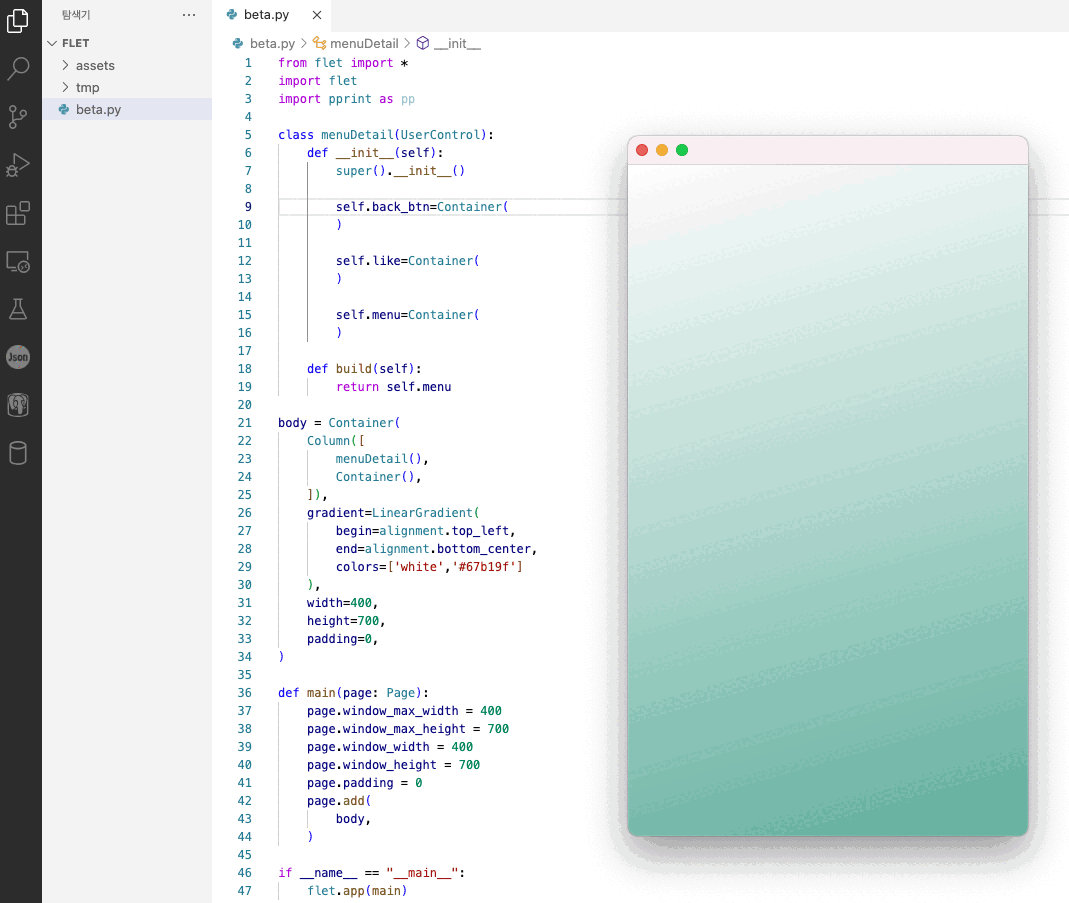Click the gradient area of the Flet app window
This screenshot has height=903, width=1069.
pyautogui.click(x=827, y=500)
